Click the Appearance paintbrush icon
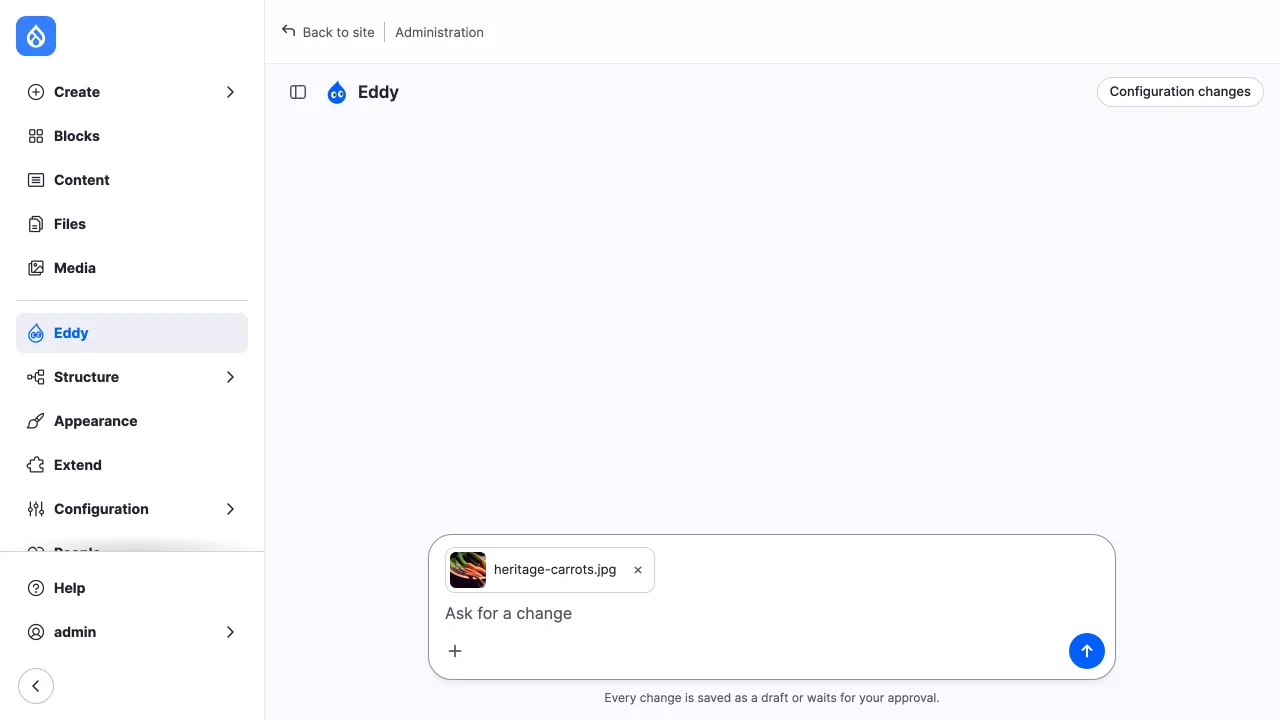The height and width of the screenshot is (720, 1280). (36, 421)
